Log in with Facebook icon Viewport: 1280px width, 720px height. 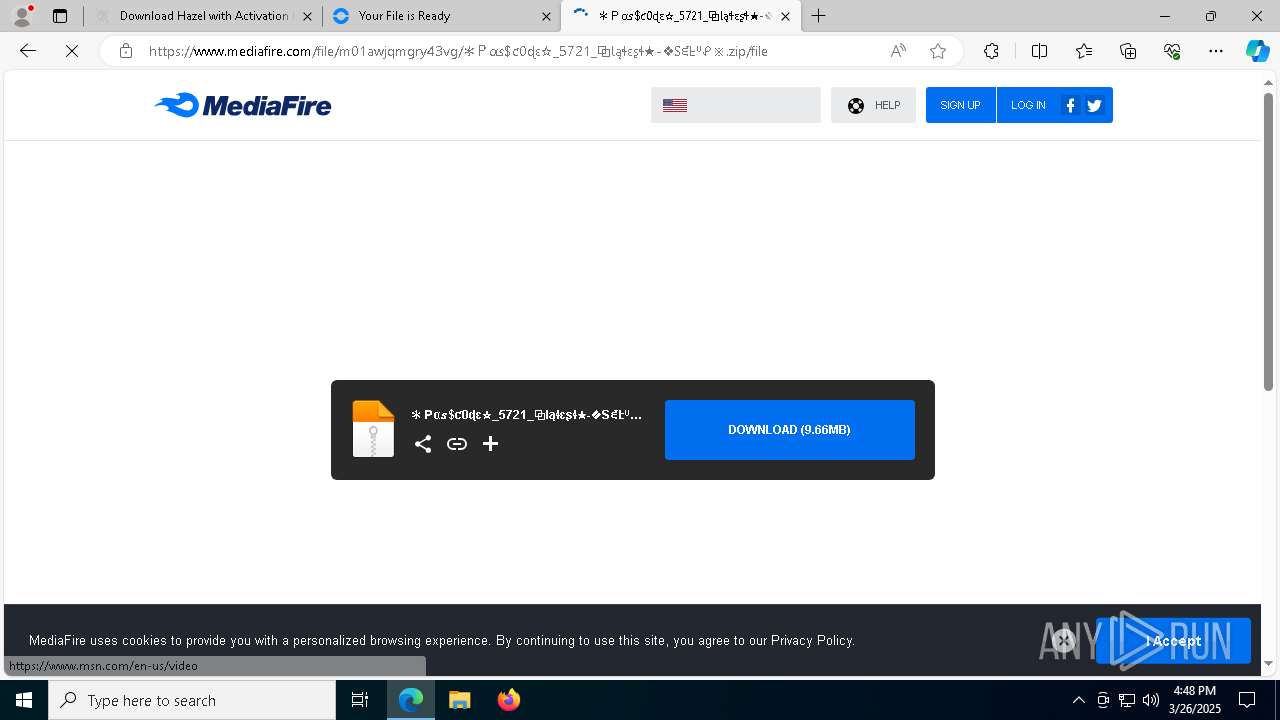(x=1071, y=105)
